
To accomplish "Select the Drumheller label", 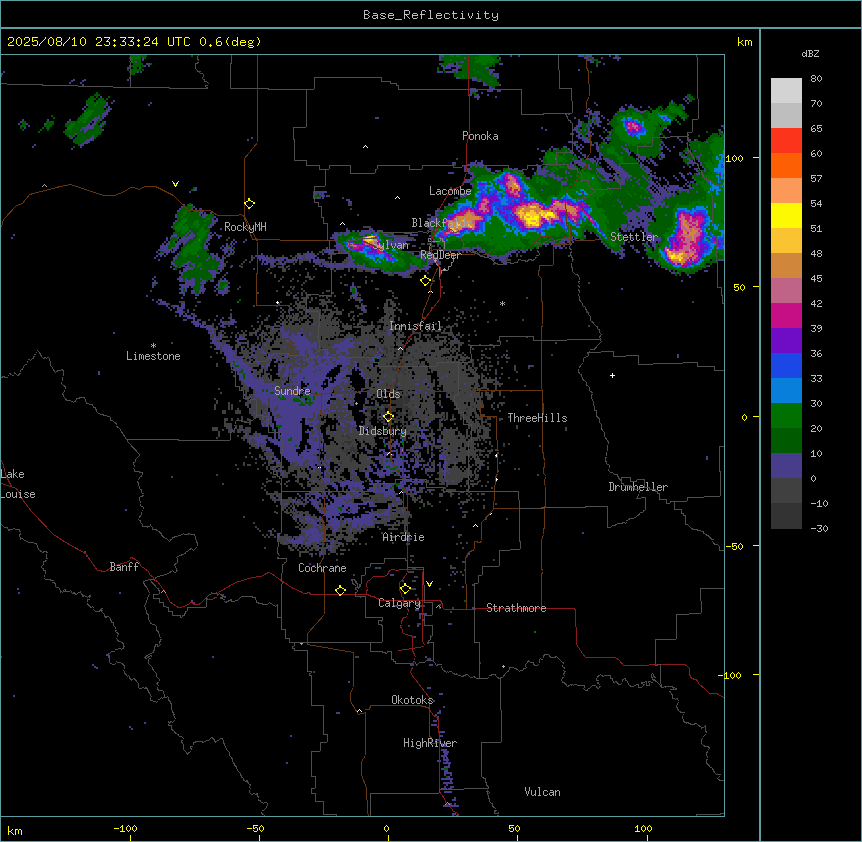I will 638,487.
